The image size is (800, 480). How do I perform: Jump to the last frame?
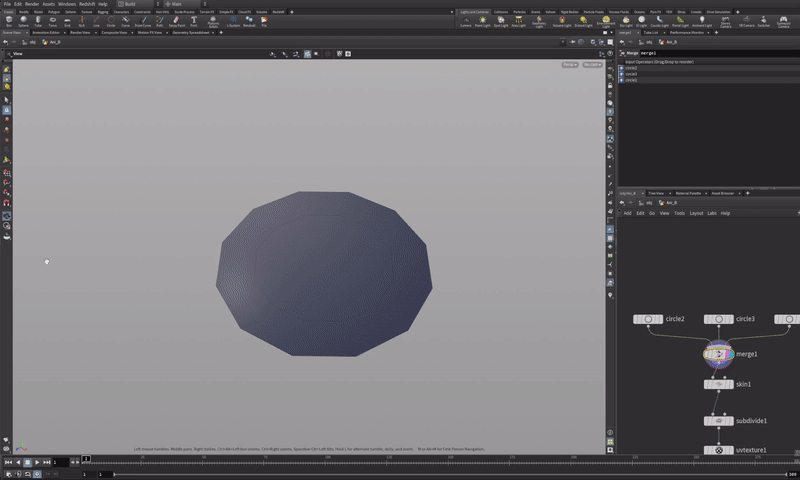click(46, 462)
